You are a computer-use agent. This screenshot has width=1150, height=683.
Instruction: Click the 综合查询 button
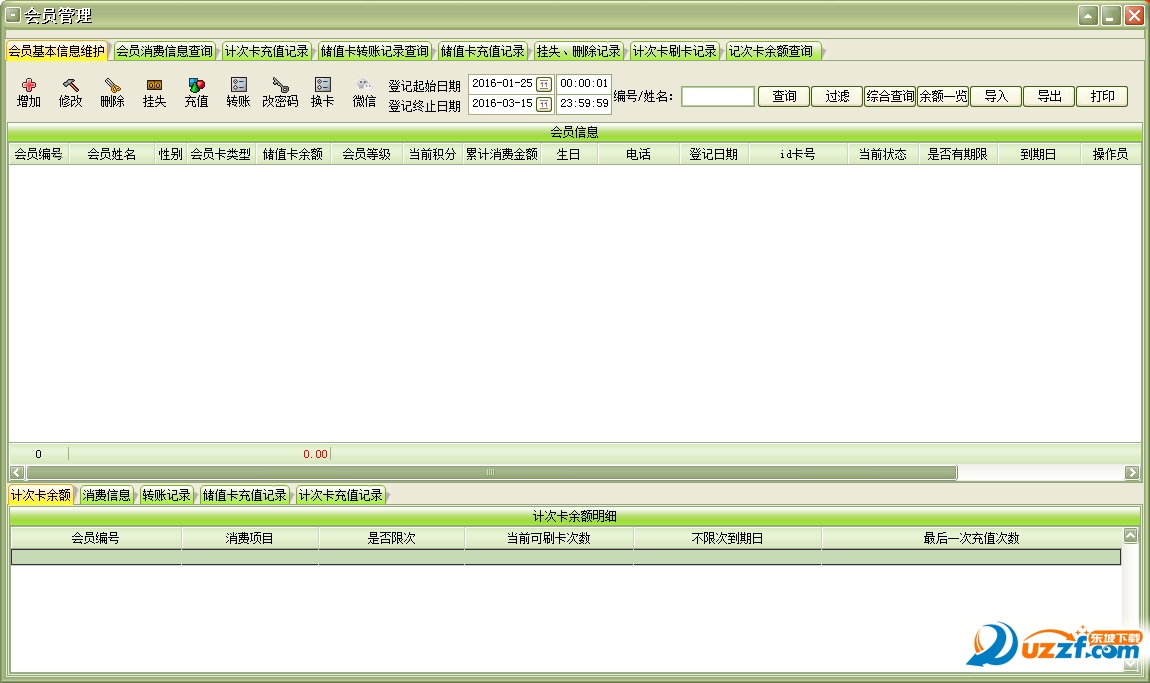890,96
